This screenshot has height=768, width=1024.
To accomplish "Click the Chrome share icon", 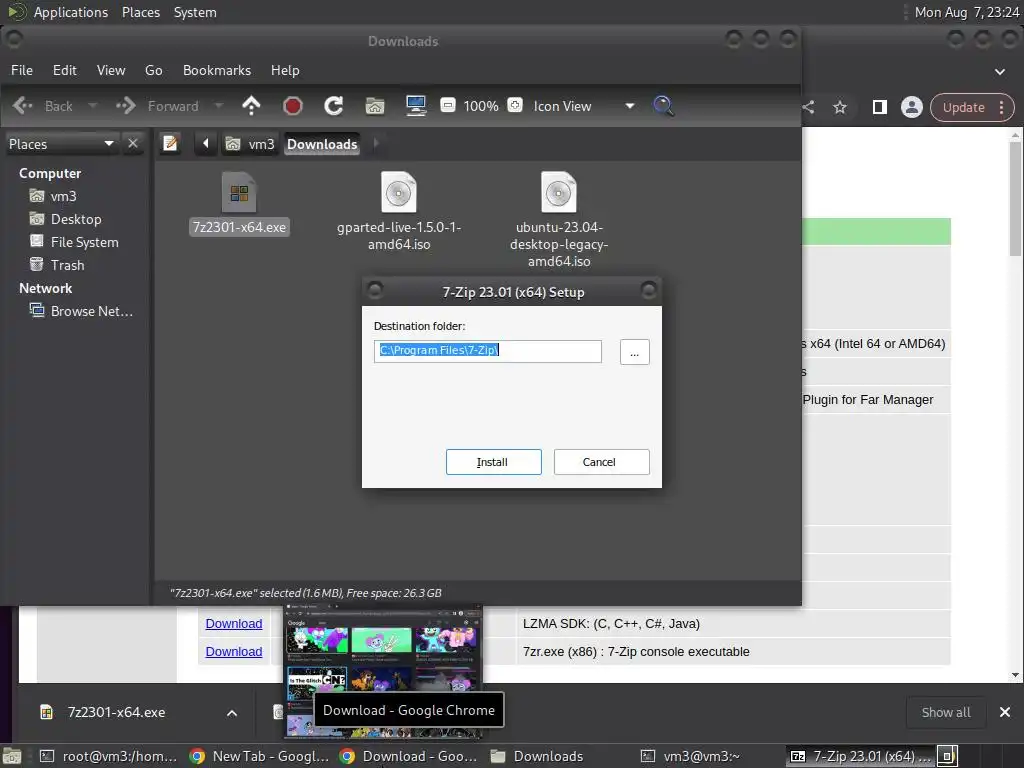I will pyautogui.click(x=808, y=107).
